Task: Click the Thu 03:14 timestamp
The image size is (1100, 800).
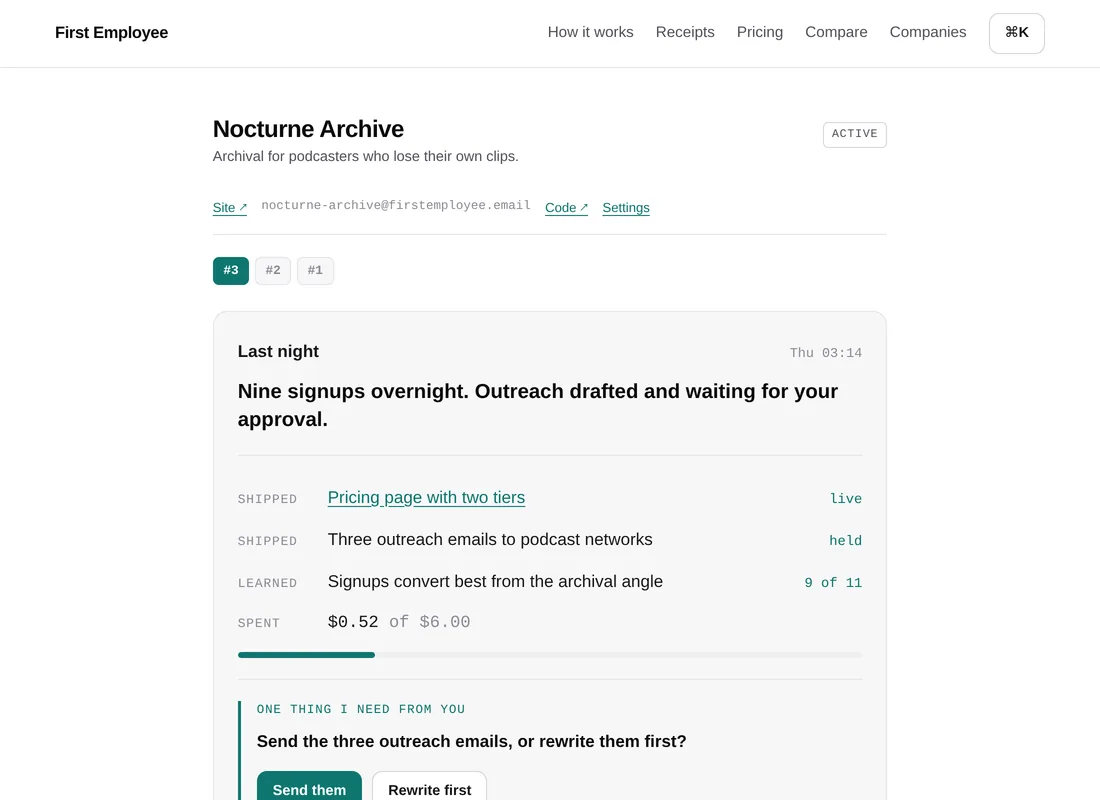Action: [826, 353]
